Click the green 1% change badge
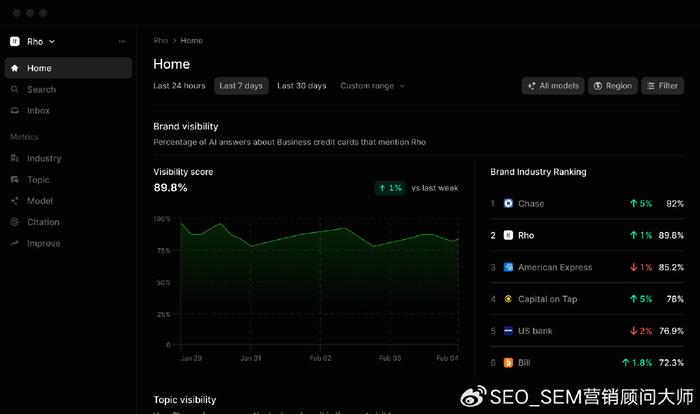This screenshot has height=414, width=700. (390, 188)
